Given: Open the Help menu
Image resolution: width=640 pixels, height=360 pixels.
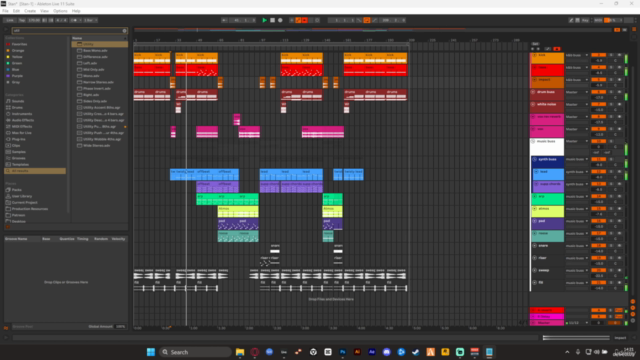Looking at the screenshot, I should coord(76,11).
